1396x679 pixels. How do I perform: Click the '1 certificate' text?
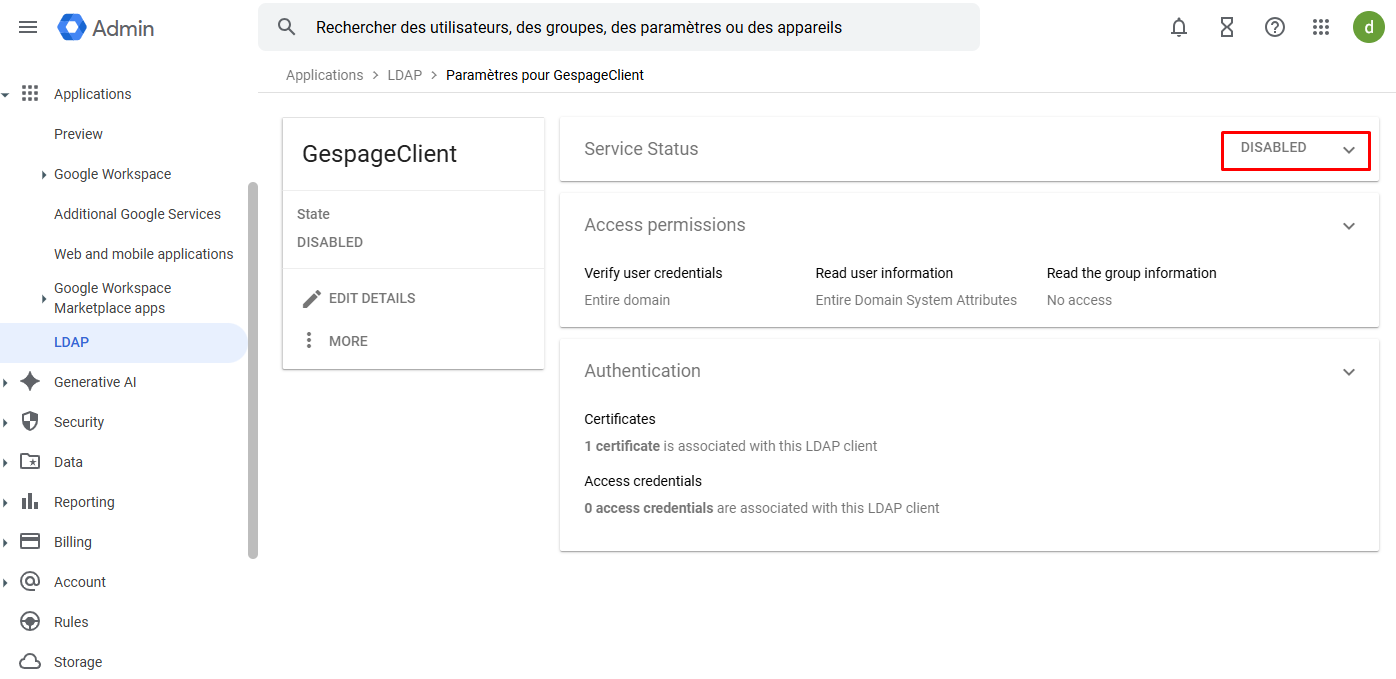pyautogui.click(x=622, y=446)
